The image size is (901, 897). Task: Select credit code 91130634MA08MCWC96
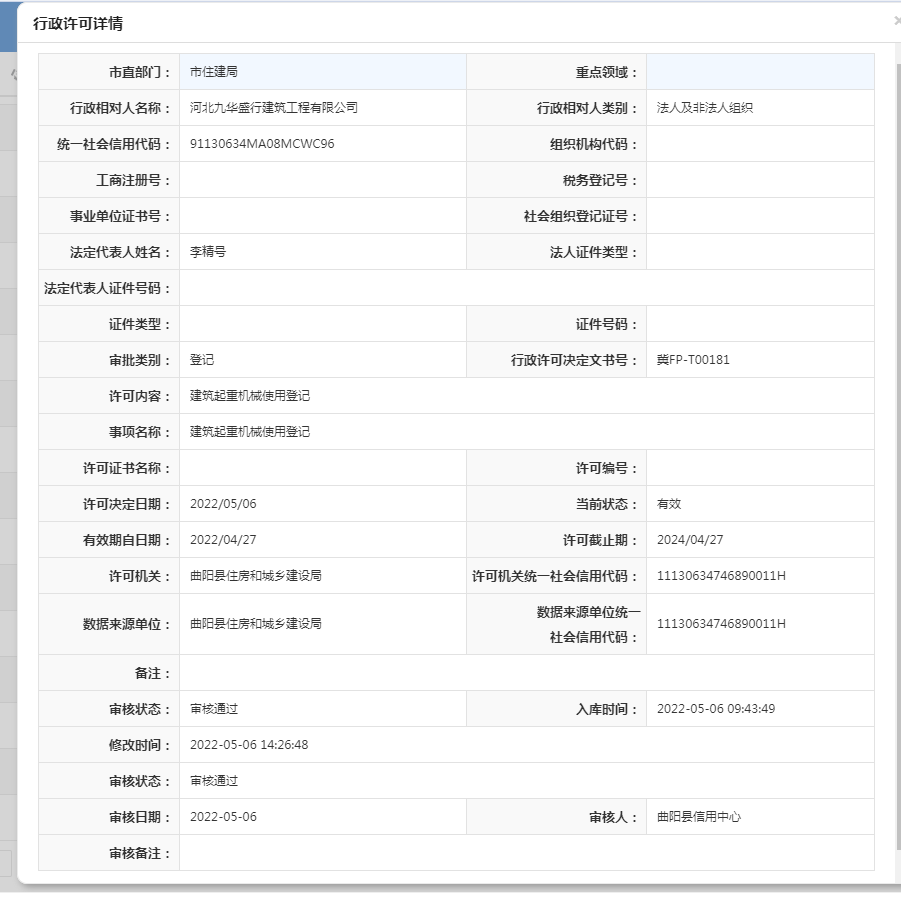262,144
